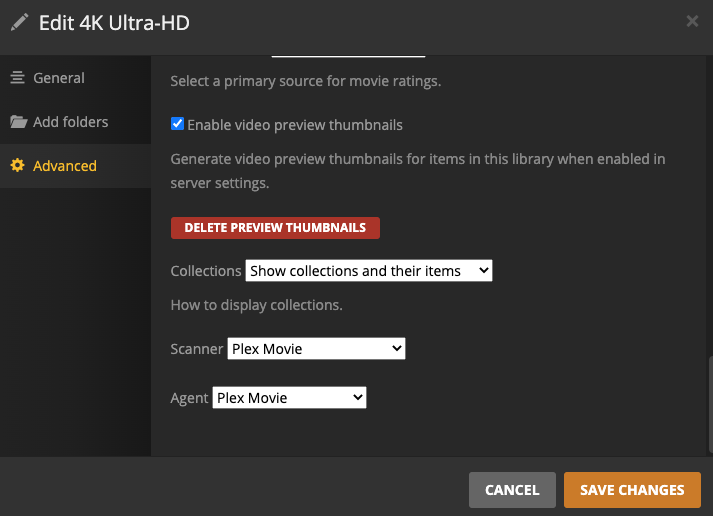
Task: Open the Agent dropdown set to Plex Movie
Action: coord(289,398)
